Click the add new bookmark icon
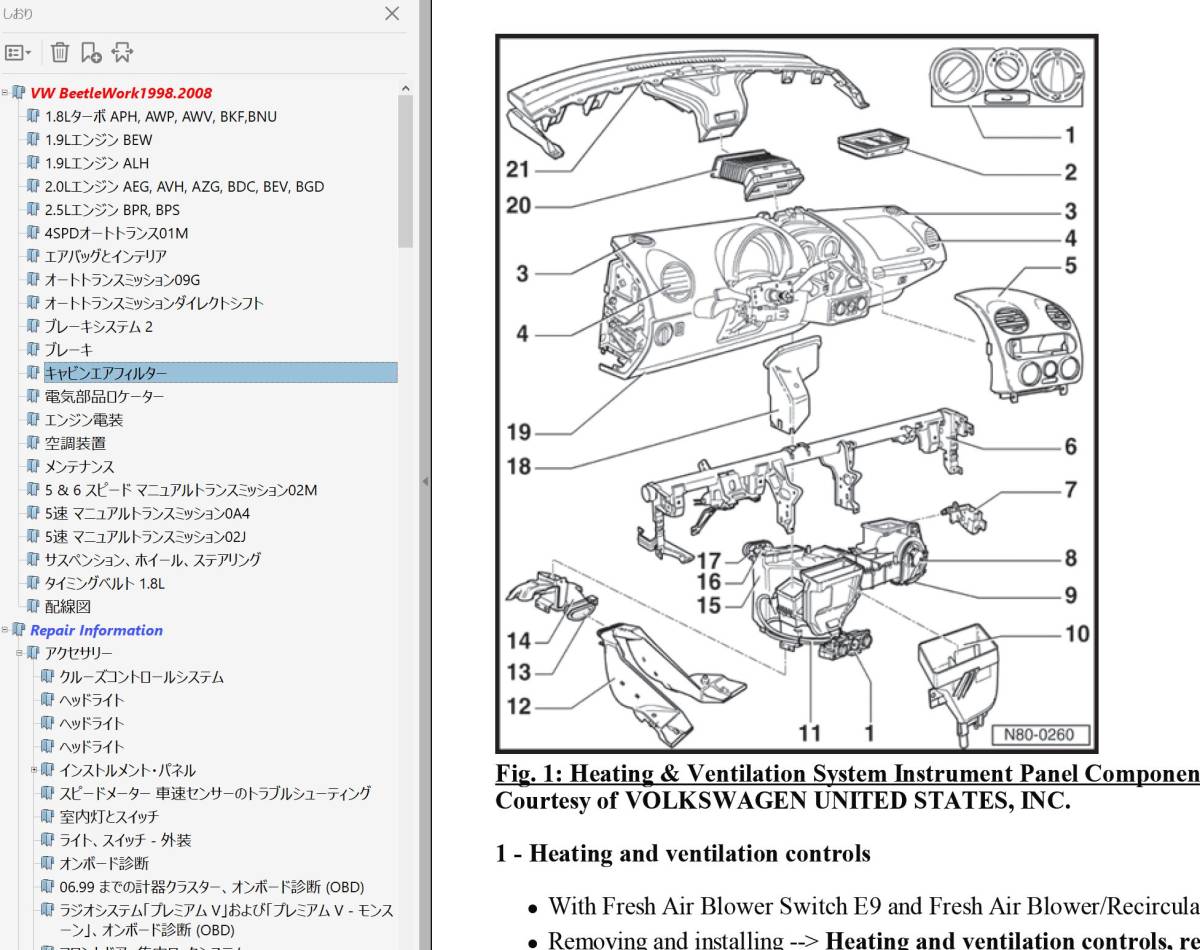Viewport: 1200px width, 950px height. coord(91,52)
